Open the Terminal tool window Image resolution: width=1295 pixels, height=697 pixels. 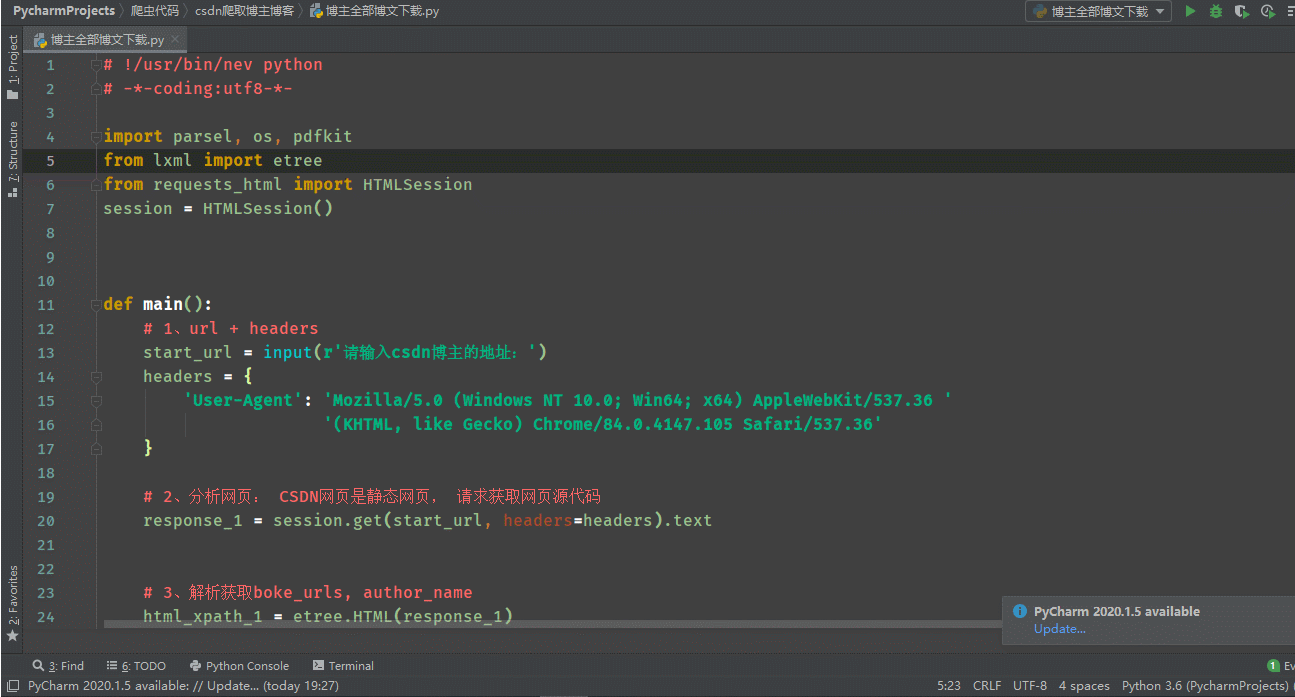coord(343,665)
